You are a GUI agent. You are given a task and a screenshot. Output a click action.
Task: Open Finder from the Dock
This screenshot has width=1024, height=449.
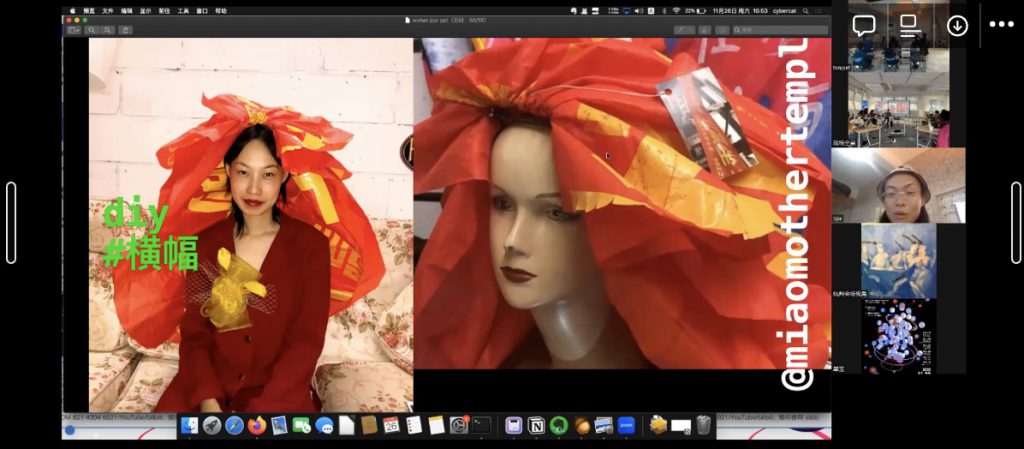coord(189,426)
